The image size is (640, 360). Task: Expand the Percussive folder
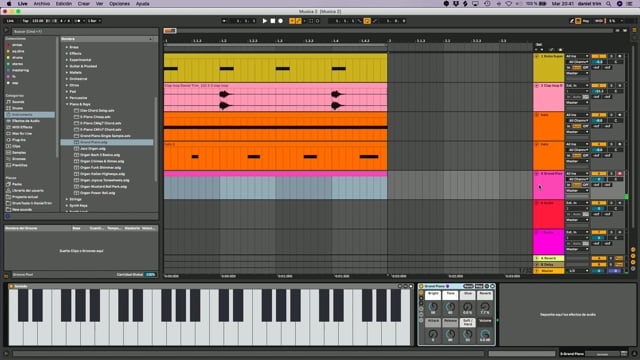tap(67, 98)
